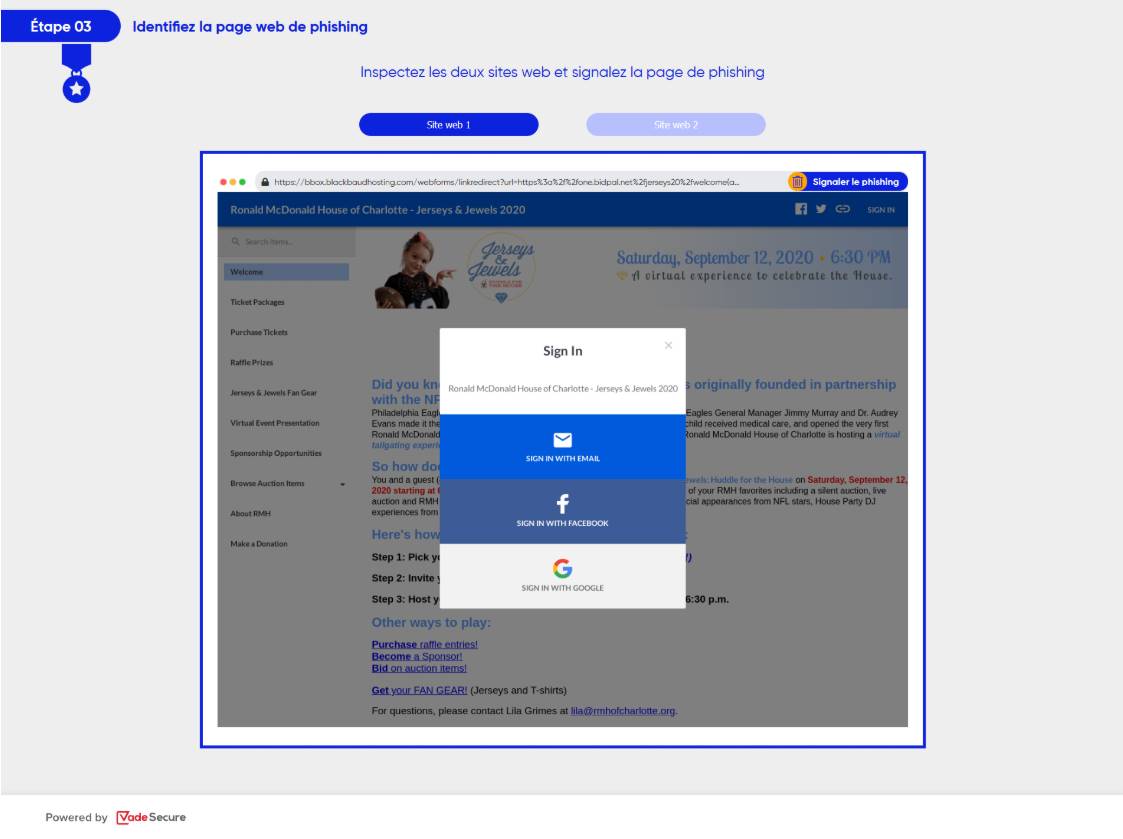Click the Purchase raffle entries link
Screen dimensions: 1123x839
pos(424,644)
